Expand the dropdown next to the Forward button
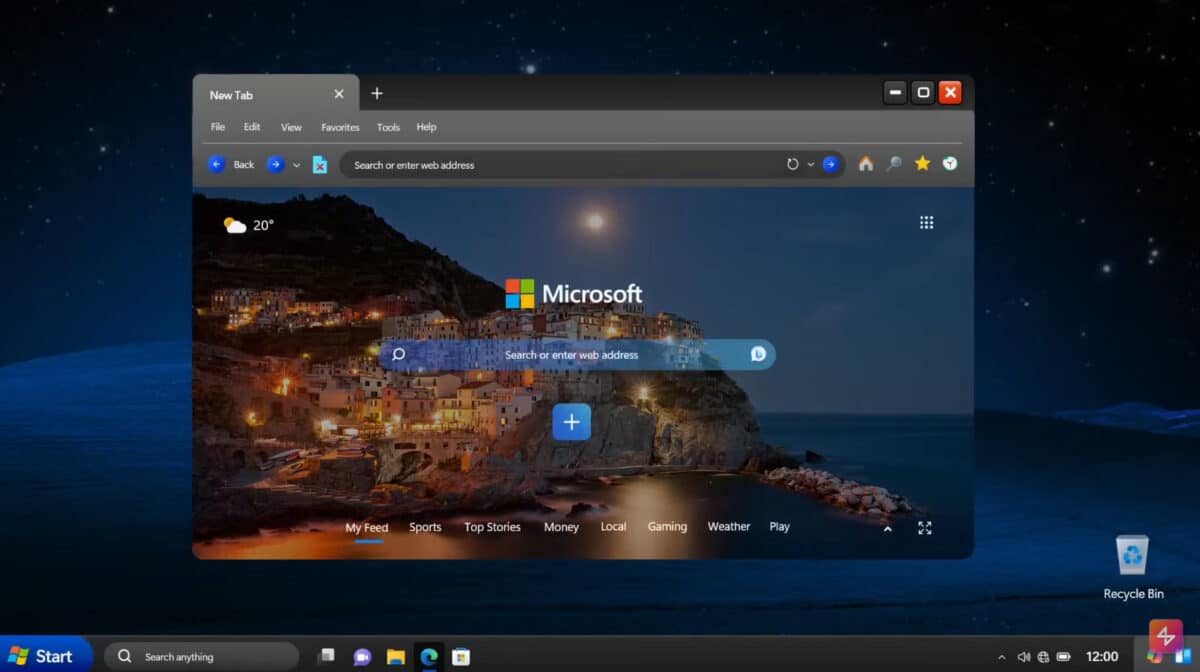The height and width of the screenshot is (672, 1200). point(296,164)
